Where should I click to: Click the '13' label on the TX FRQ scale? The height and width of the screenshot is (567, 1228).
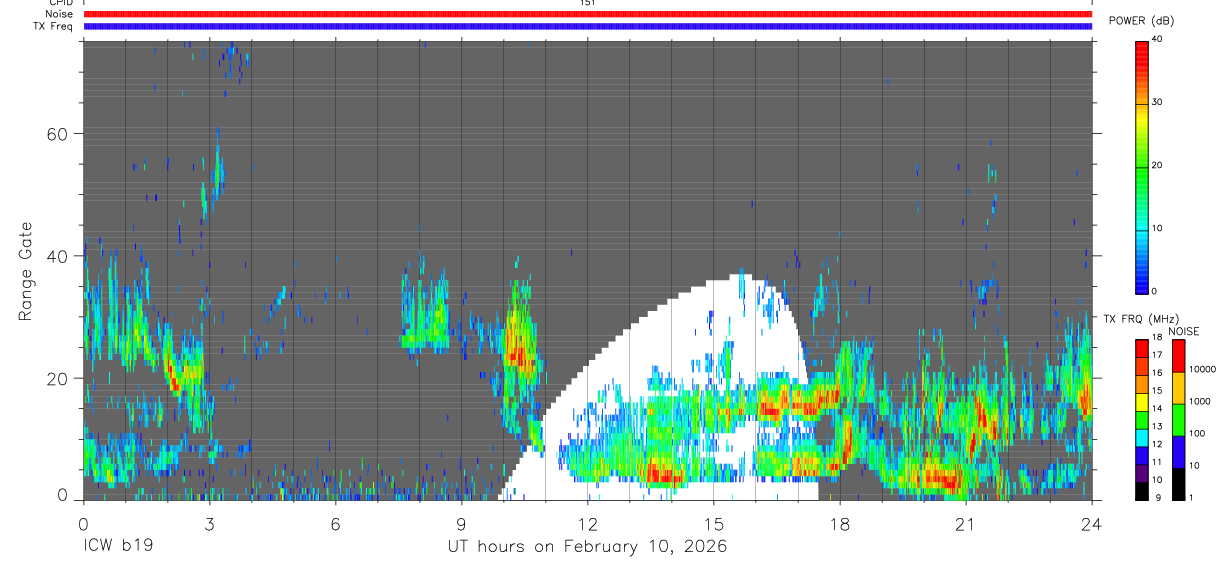[x=1157, y=427]
